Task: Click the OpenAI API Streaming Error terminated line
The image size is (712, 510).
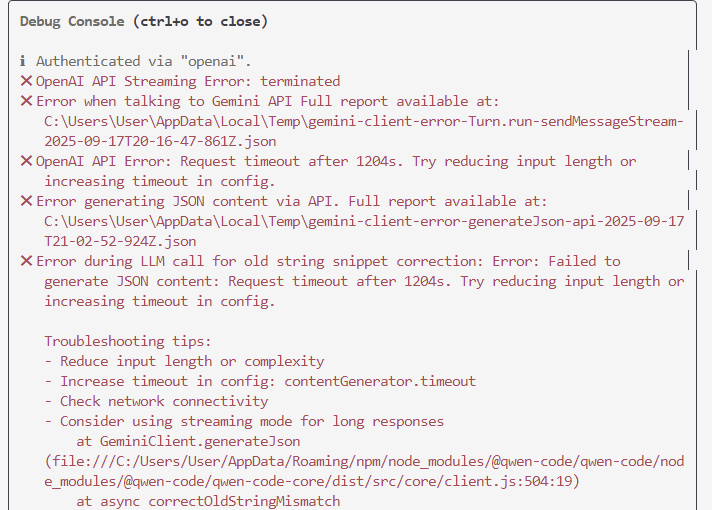Action: click(x=188, y=81)
